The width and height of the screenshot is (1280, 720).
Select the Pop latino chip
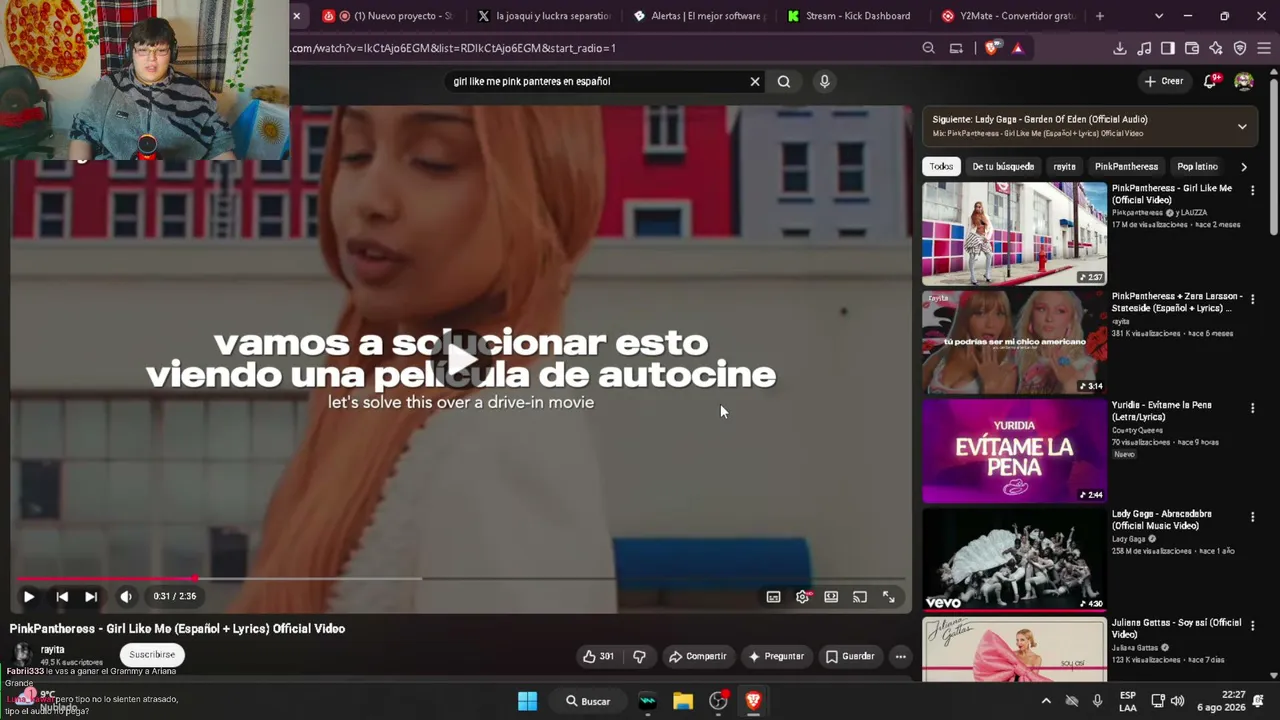tap(1197, 167)
